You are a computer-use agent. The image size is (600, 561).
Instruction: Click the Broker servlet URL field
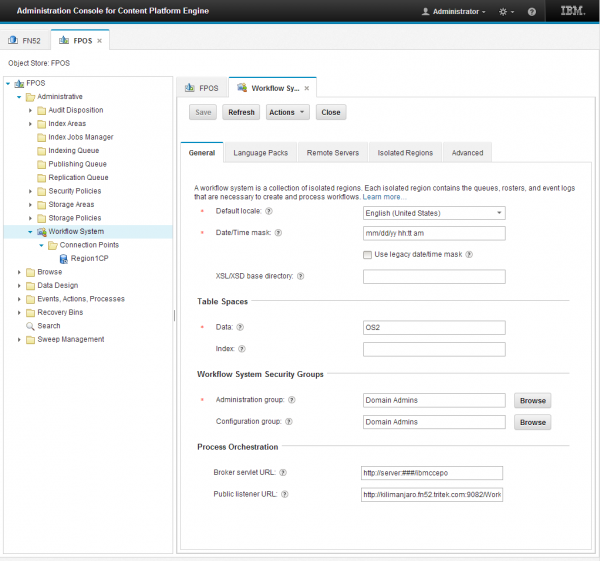coord(432,473)
